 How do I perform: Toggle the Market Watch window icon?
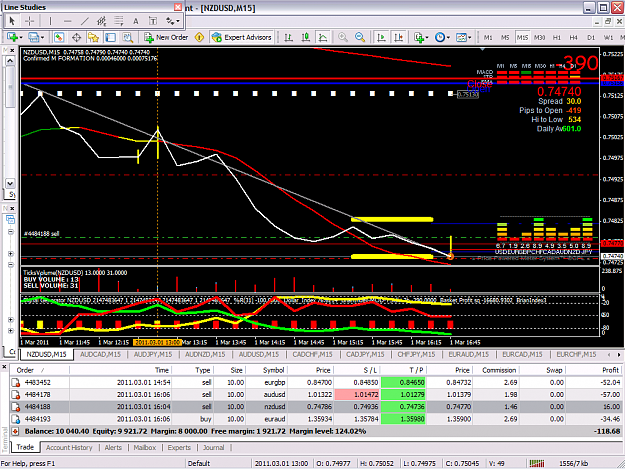59,37
